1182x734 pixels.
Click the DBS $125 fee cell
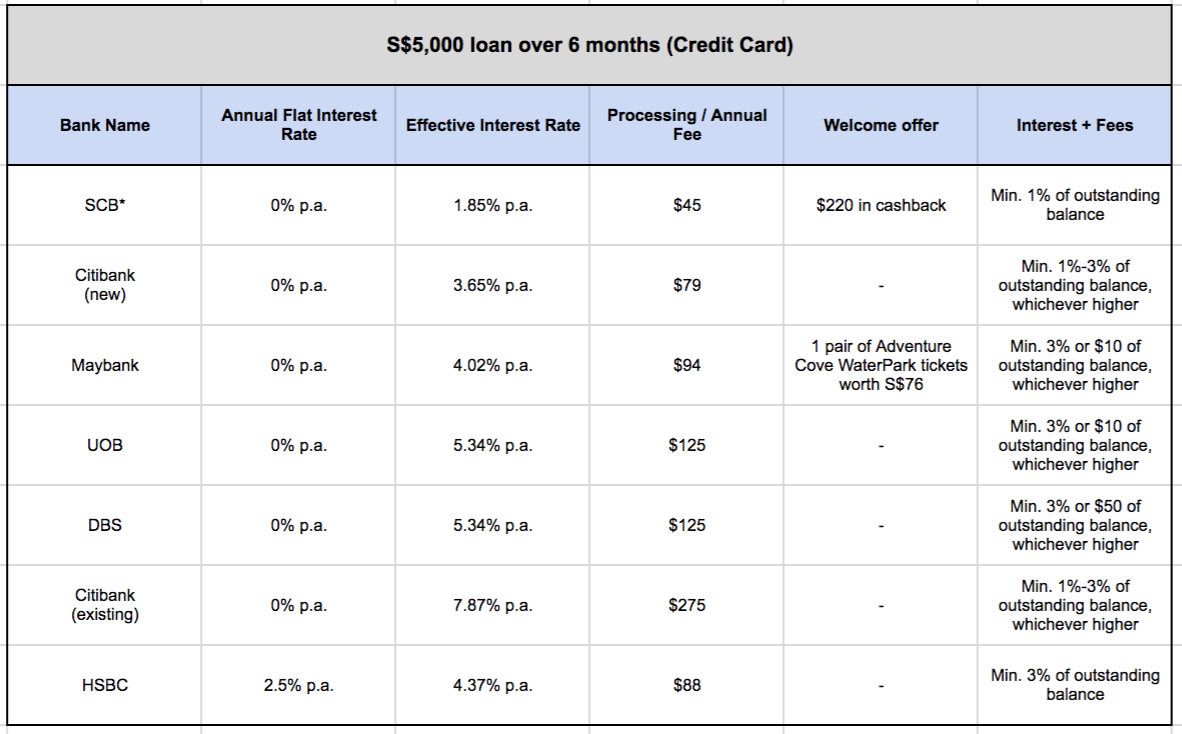tap(686, 525)
